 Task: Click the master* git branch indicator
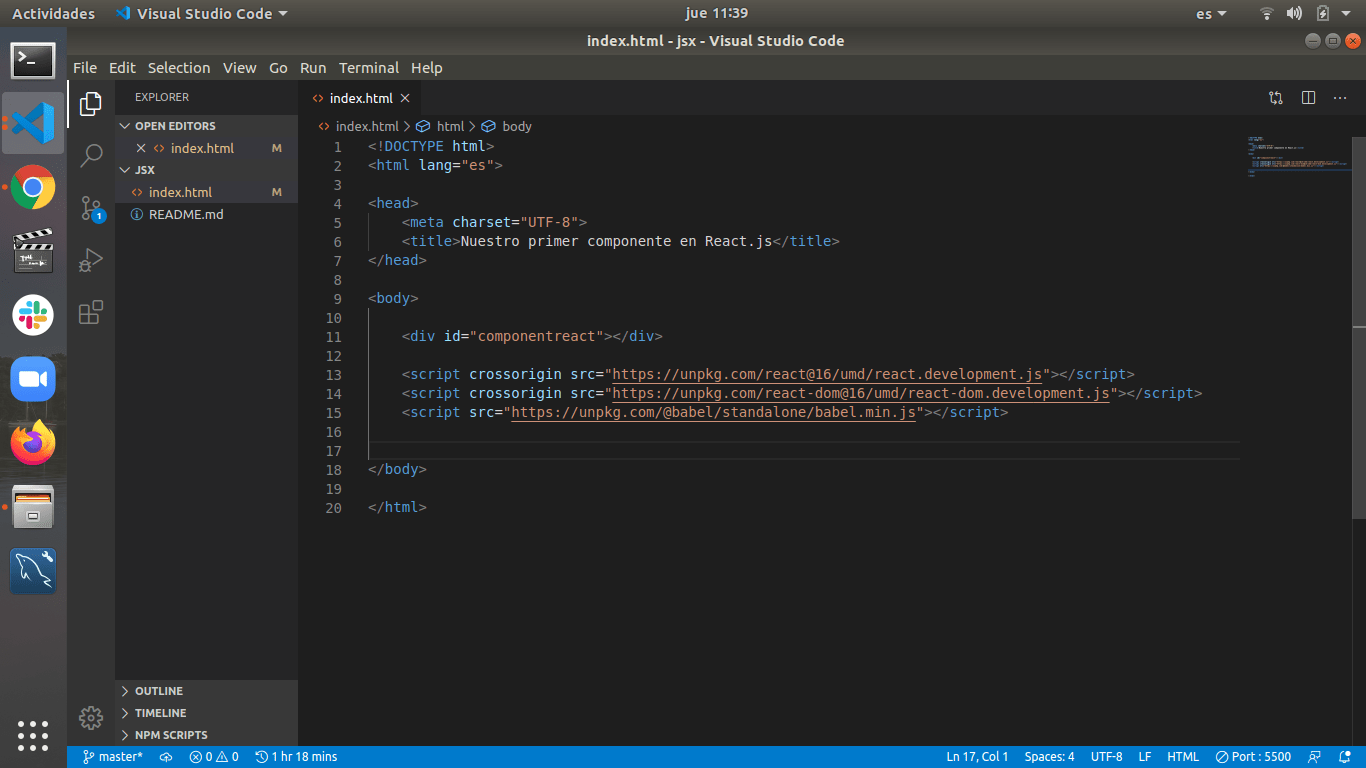(112, 757)
